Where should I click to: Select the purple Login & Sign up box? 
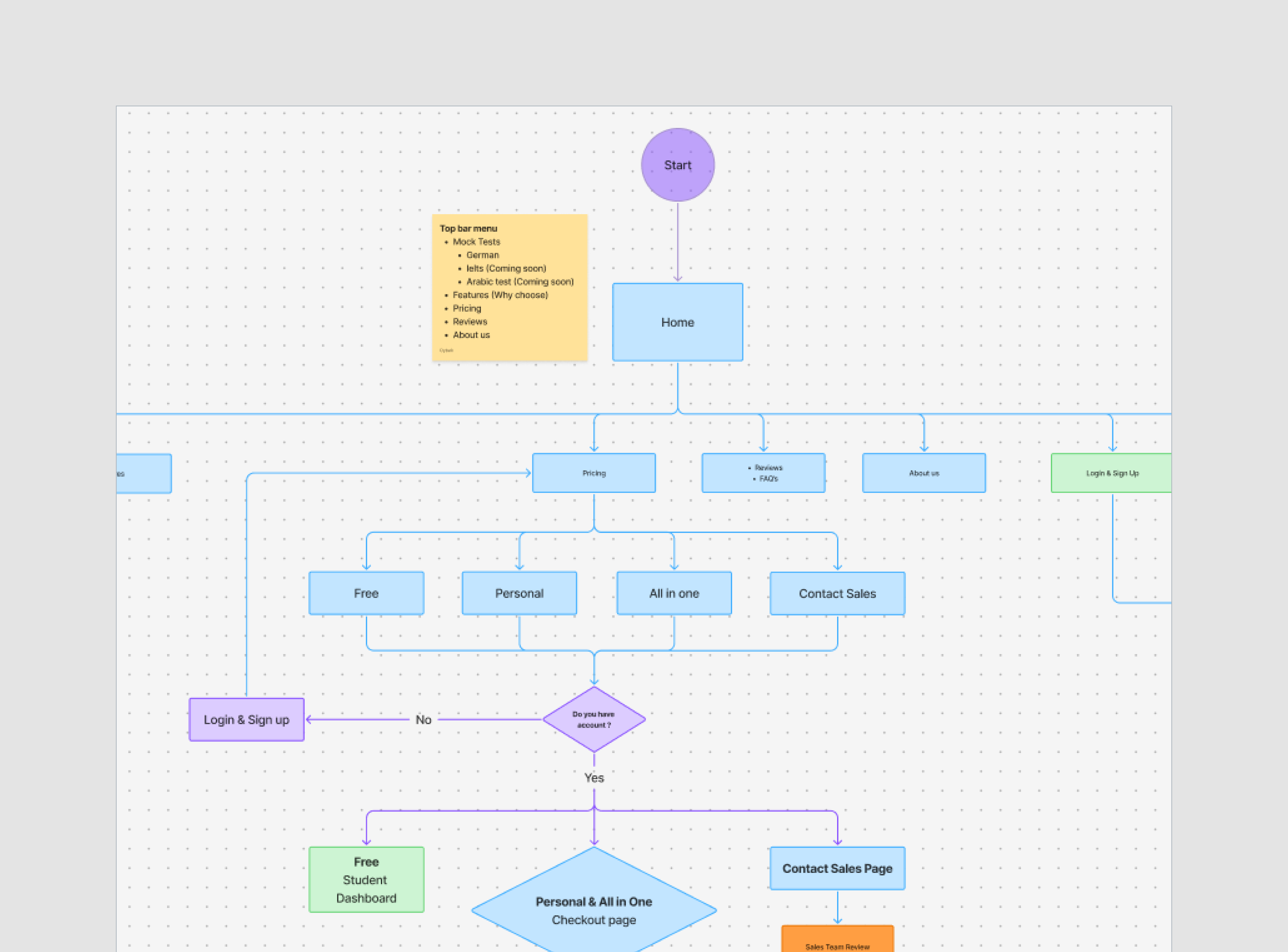247,720
